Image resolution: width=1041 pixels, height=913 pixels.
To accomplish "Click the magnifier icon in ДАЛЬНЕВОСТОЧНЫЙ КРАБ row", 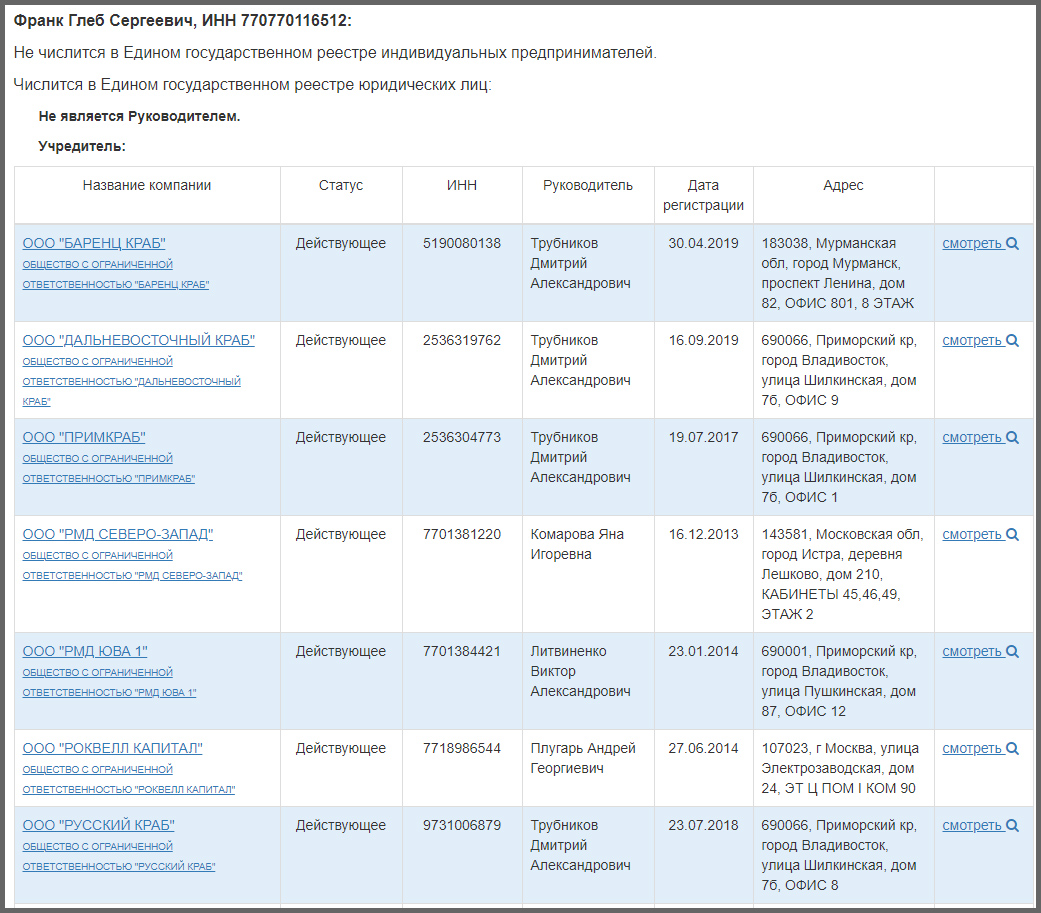I will (x=1012, y=341).
